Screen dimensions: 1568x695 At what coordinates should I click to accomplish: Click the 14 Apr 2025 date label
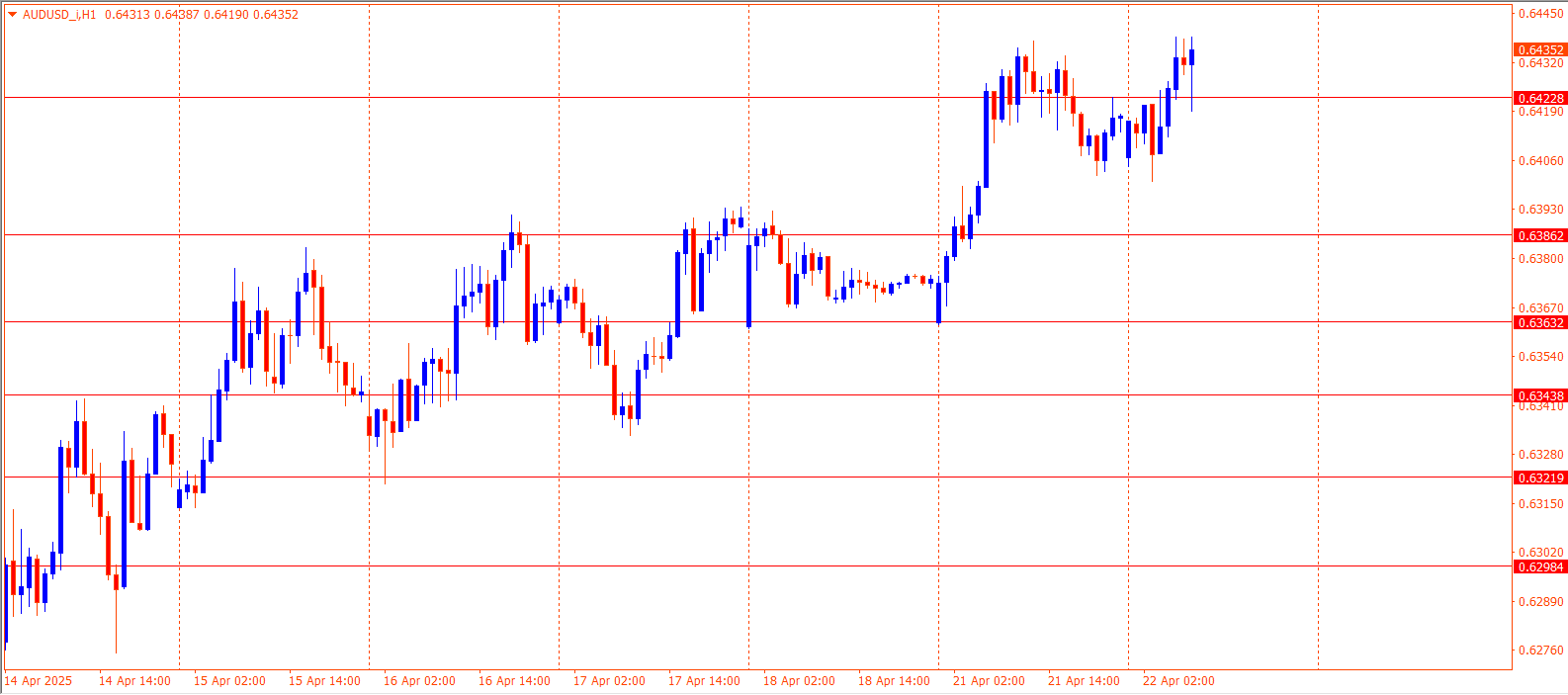tap(39, 681)
